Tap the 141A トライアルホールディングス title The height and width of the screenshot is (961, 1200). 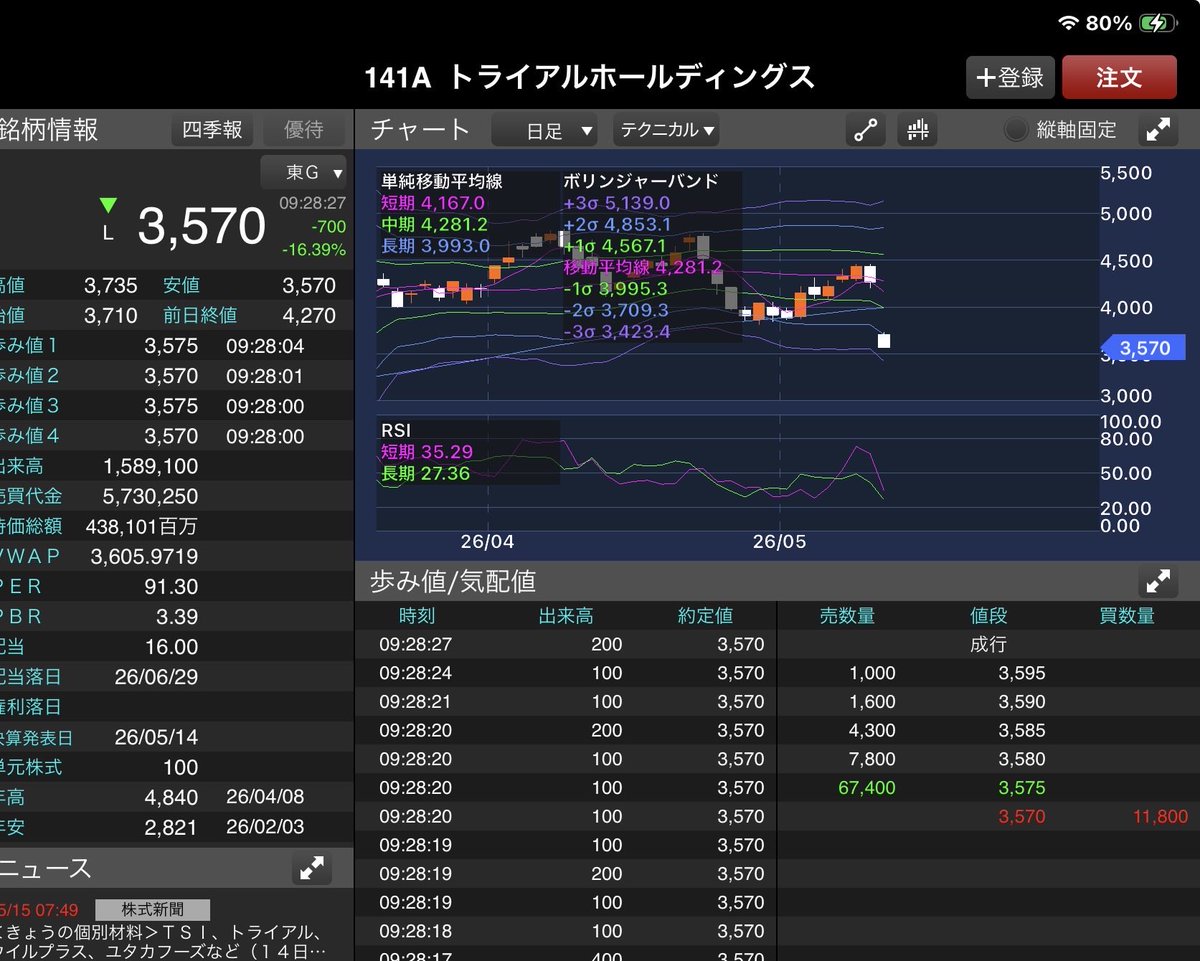(x=590, y=78)
